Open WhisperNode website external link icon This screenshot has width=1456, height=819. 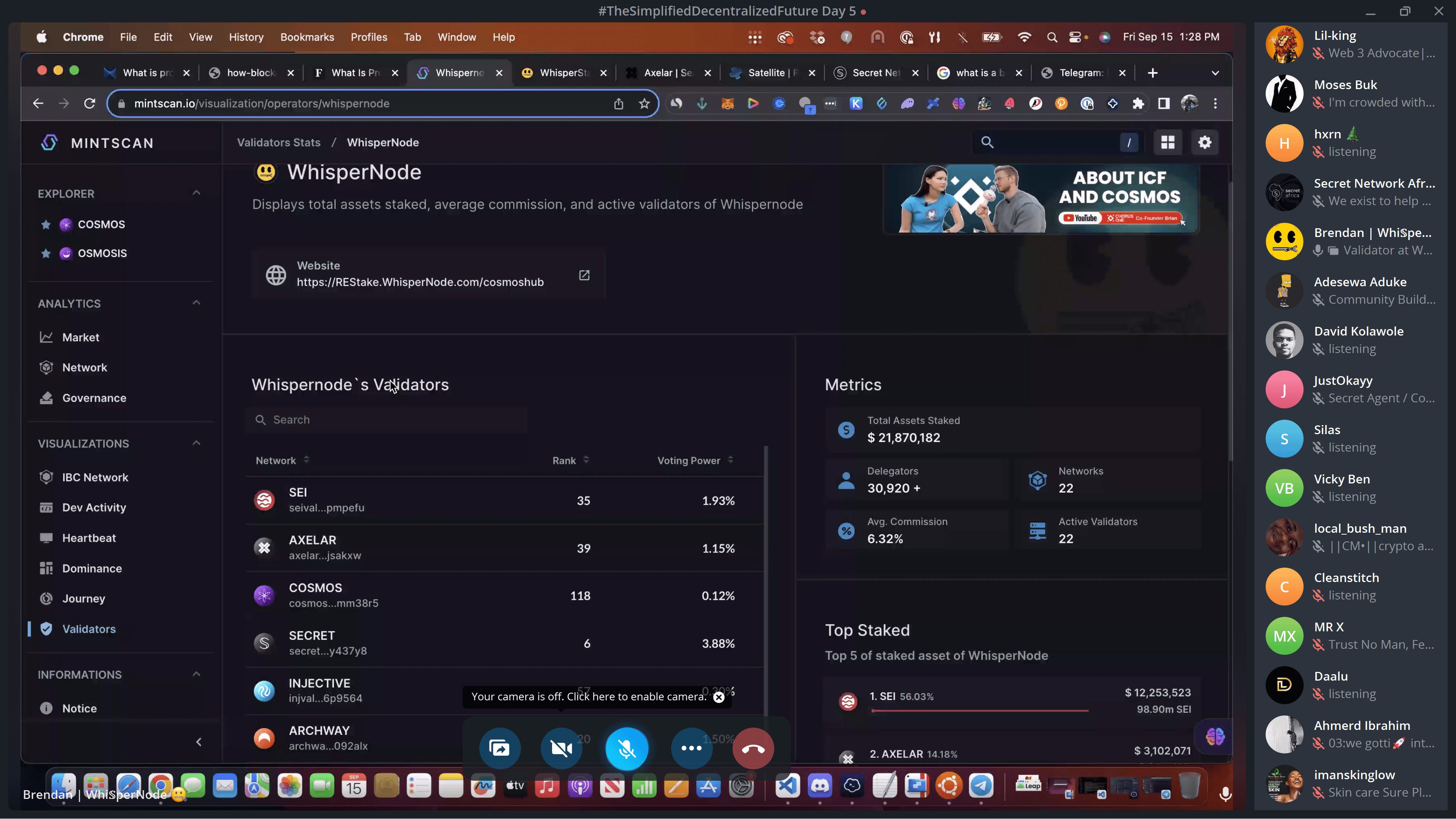click(584, 275)
